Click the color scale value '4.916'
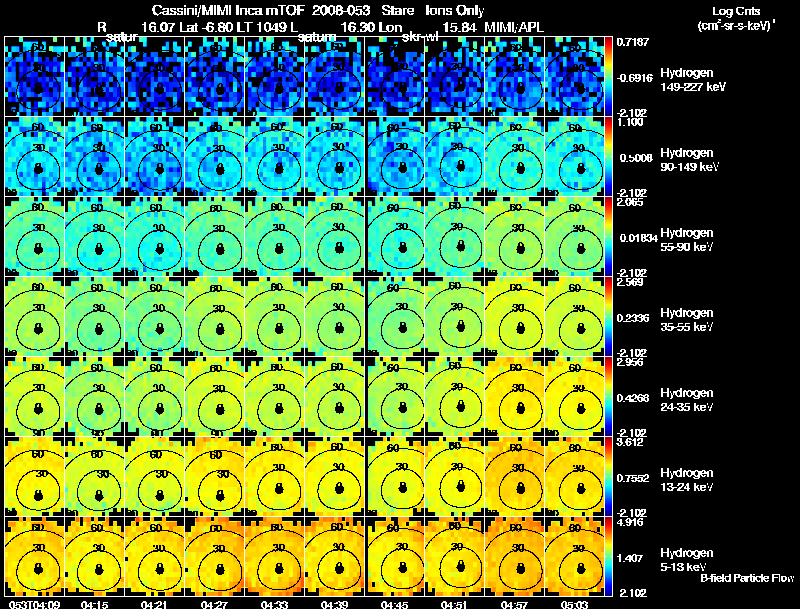The image size is (800, 609). [x=630, y=523]
